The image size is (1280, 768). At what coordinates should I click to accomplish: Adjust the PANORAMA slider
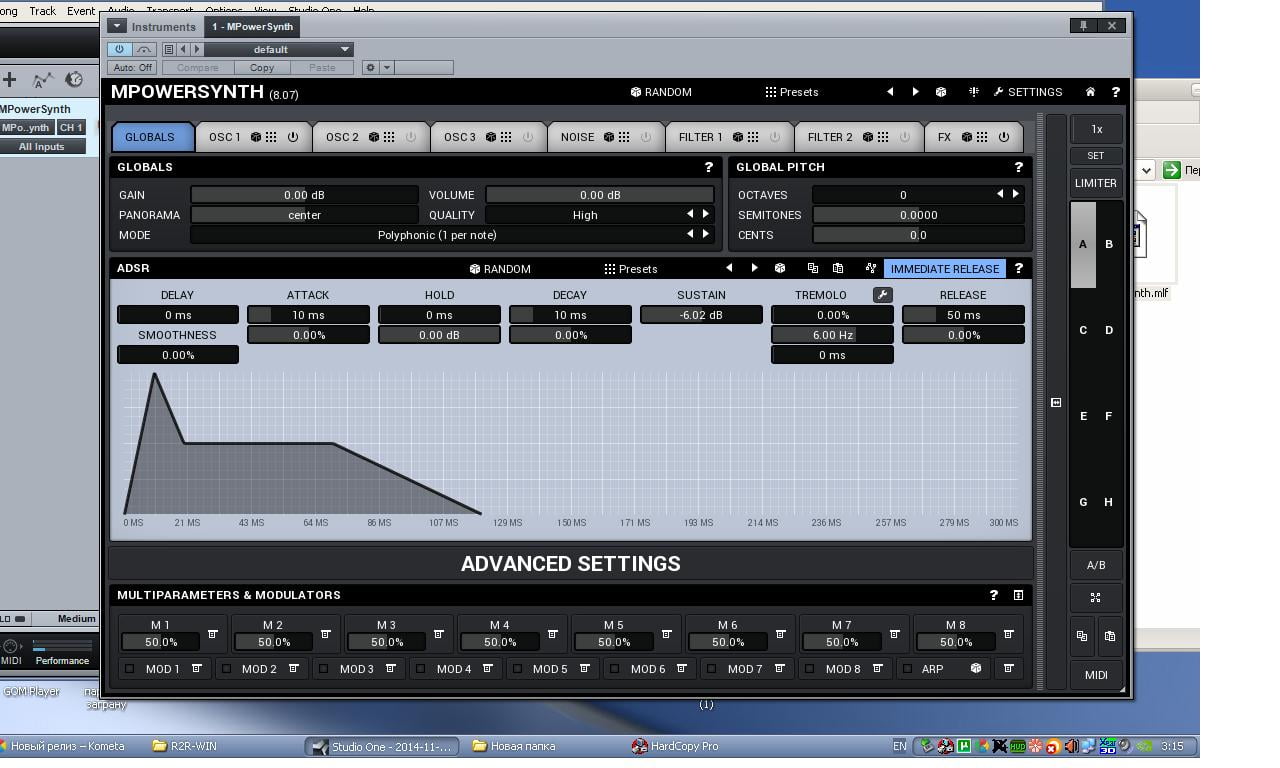pyautogui.click(x=304, y=215)
